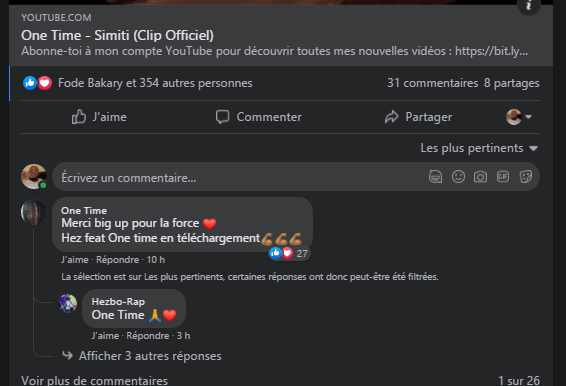The height and width of the screenshot is (386, 566).
Task: Open the 31 commentaires link
Action: click(432, 83)
